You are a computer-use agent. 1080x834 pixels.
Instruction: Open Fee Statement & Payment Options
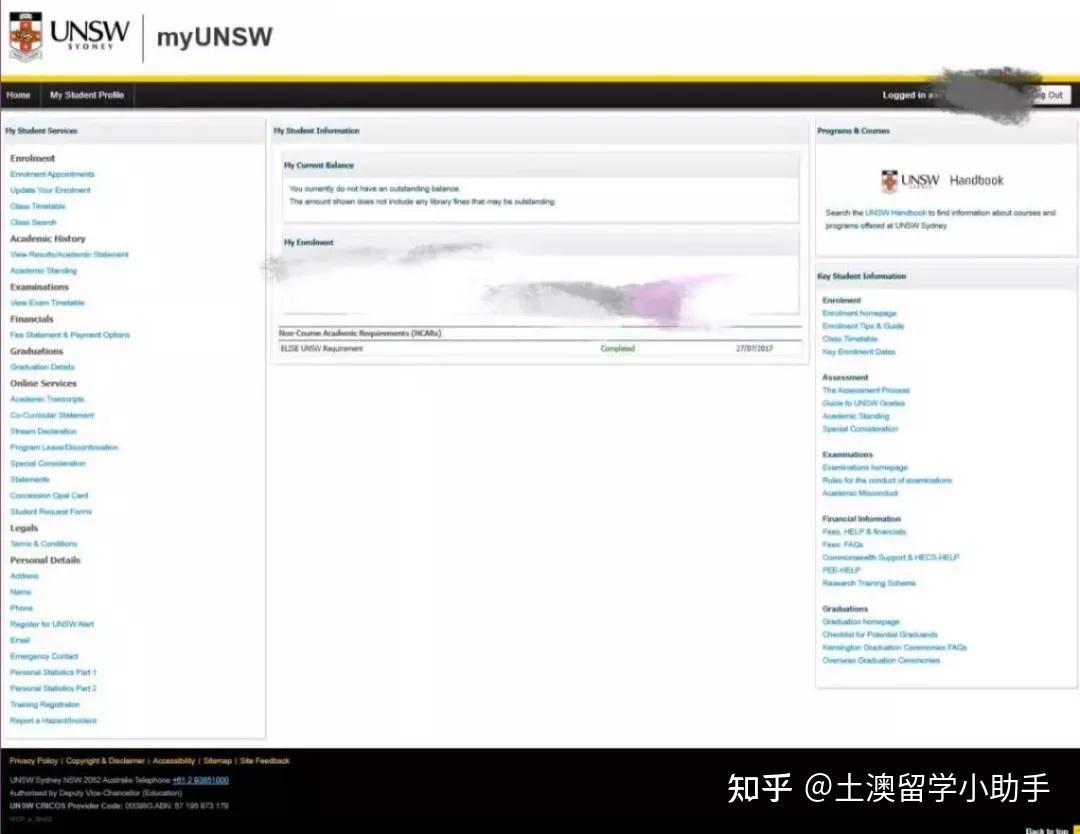coord(71,334)
